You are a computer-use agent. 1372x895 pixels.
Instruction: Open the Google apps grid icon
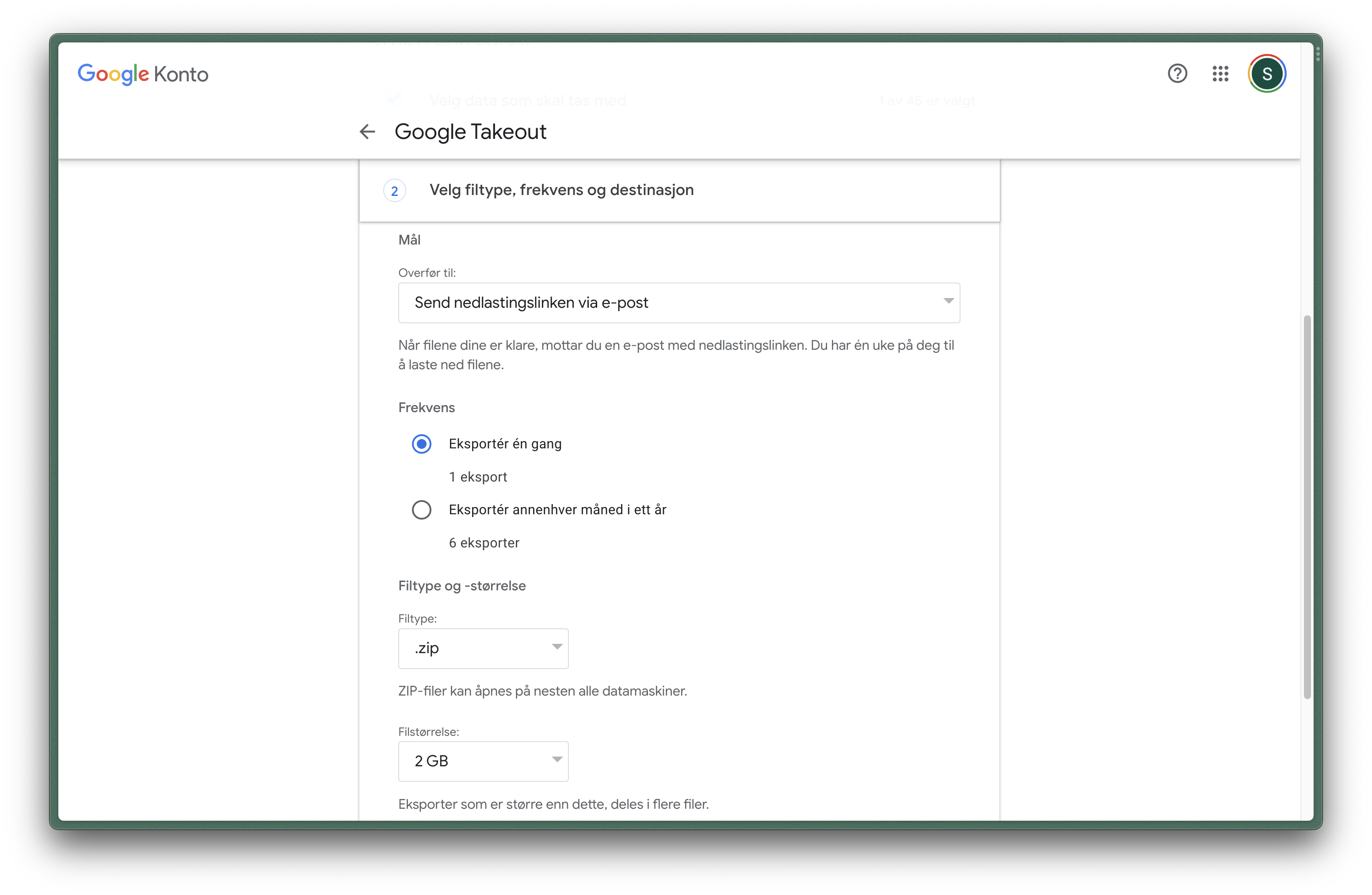point(1220,74)
